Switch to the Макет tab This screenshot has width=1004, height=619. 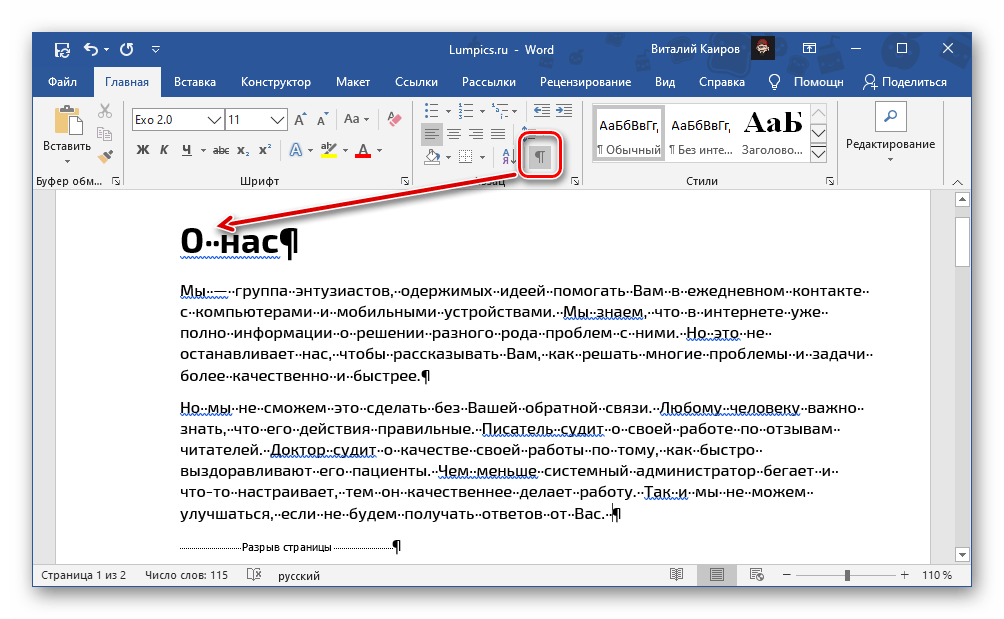pyautogui.click(x=353, y=82)
